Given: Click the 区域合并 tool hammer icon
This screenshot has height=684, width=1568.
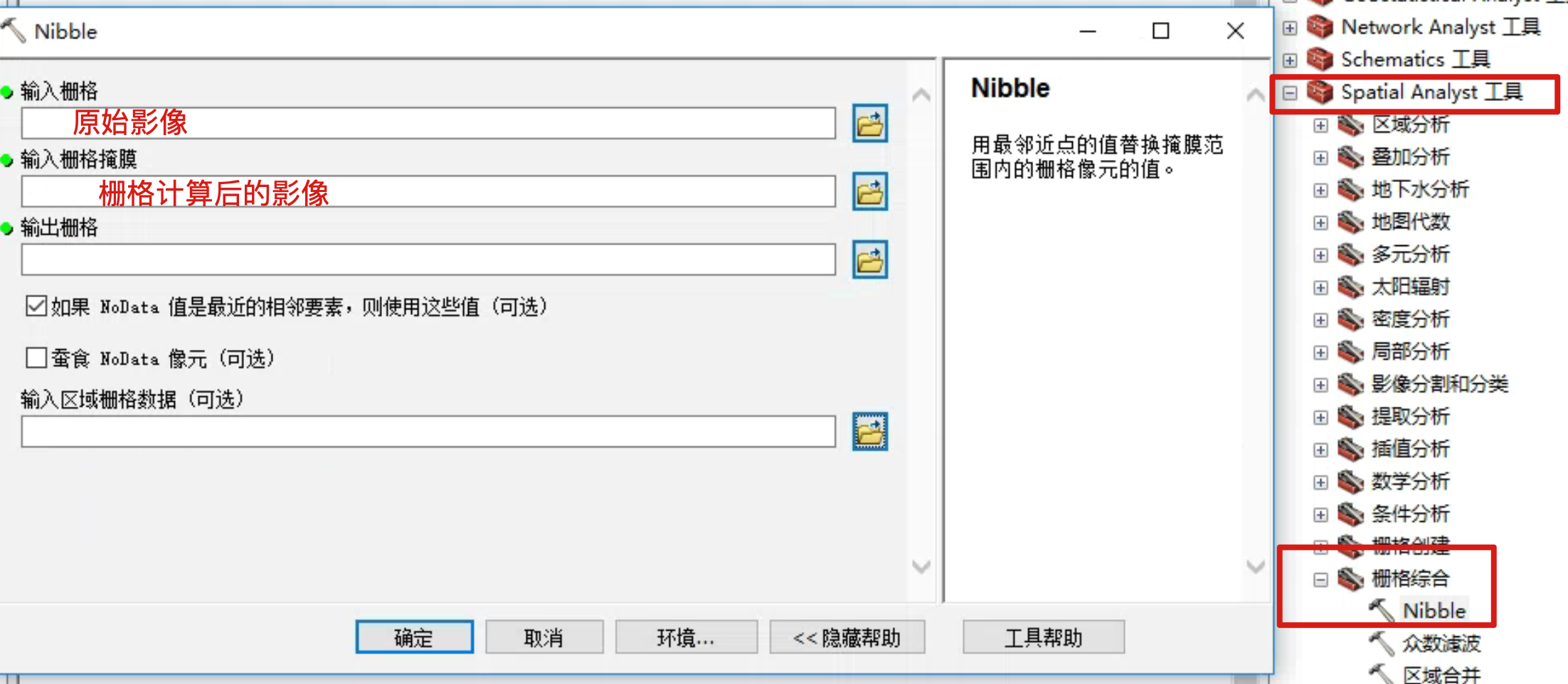Looking at the screenshot, I should pyautogui.click(x=1381, y=674).
